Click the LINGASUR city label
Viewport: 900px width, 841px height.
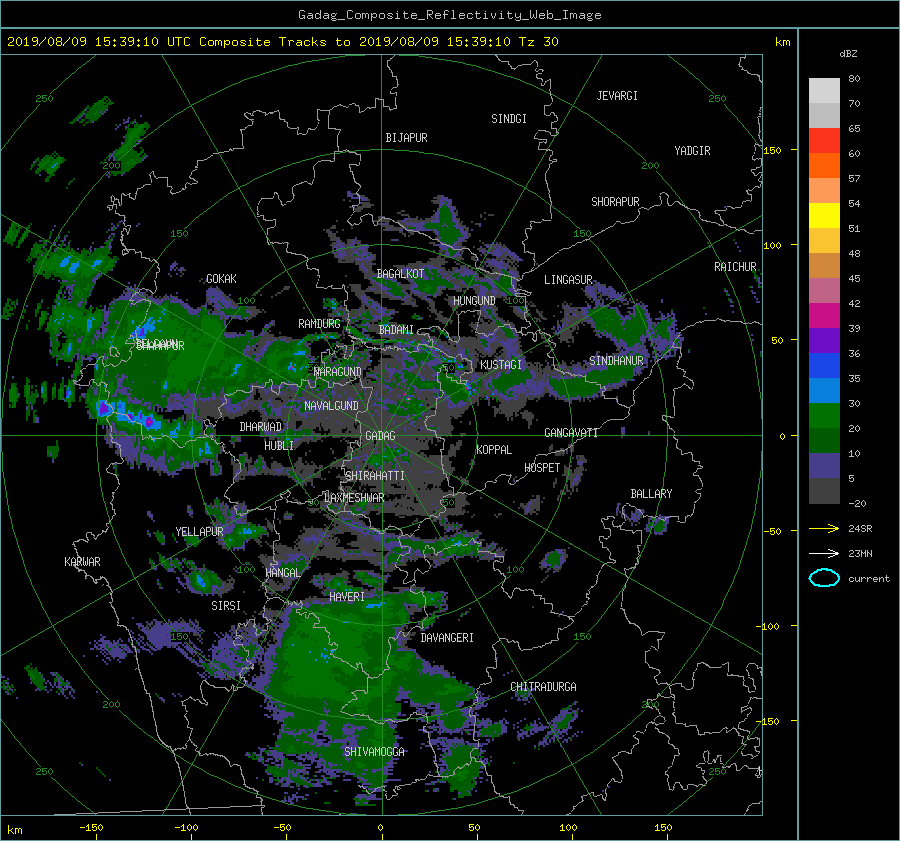[568, 280]
